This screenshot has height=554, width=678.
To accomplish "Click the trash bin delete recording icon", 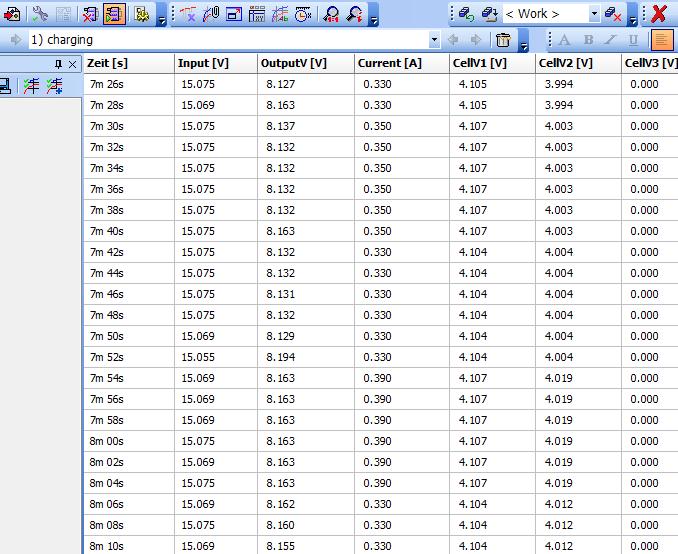I will (503, 40).
